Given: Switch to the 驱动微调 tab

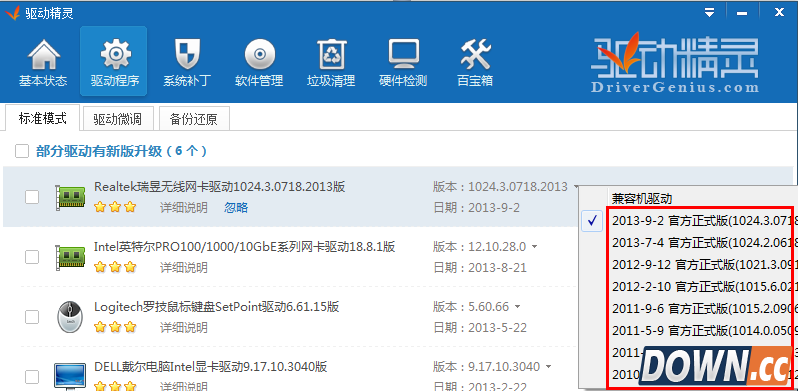Looking at the screenshot, I should [x=118, y=119].
